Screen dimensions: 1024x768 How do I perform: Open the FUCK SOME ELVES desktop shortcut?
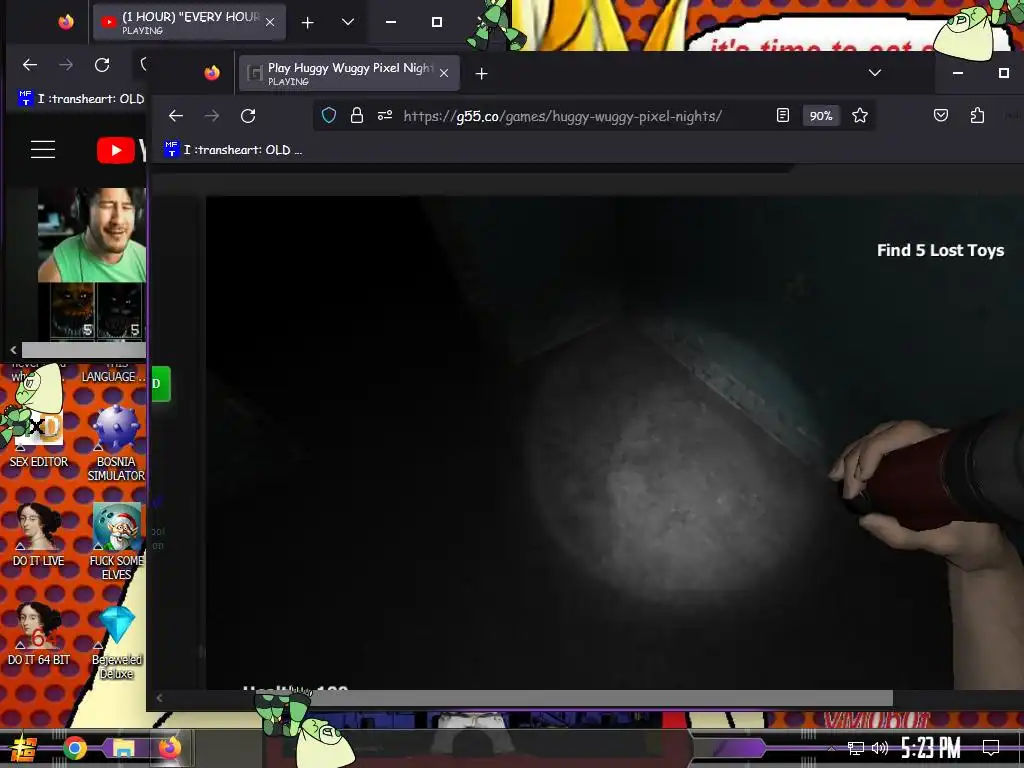coord(116,541)
